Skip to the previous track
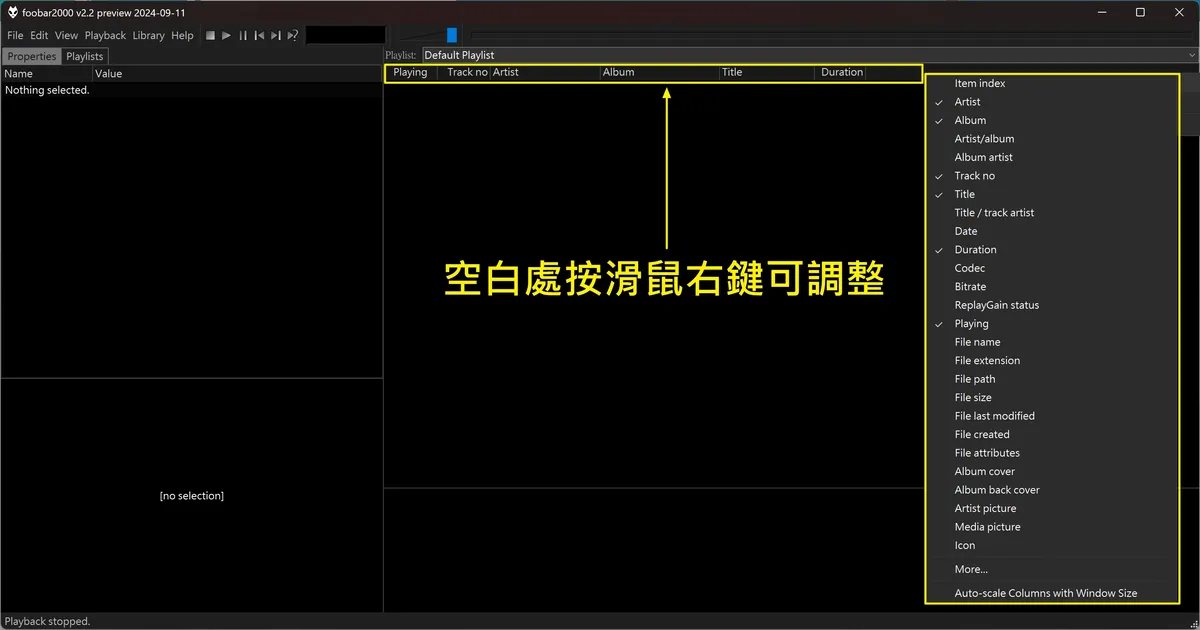Image resolution: width=1200 pixels, height=630 pixels. [x=259, y=35]
